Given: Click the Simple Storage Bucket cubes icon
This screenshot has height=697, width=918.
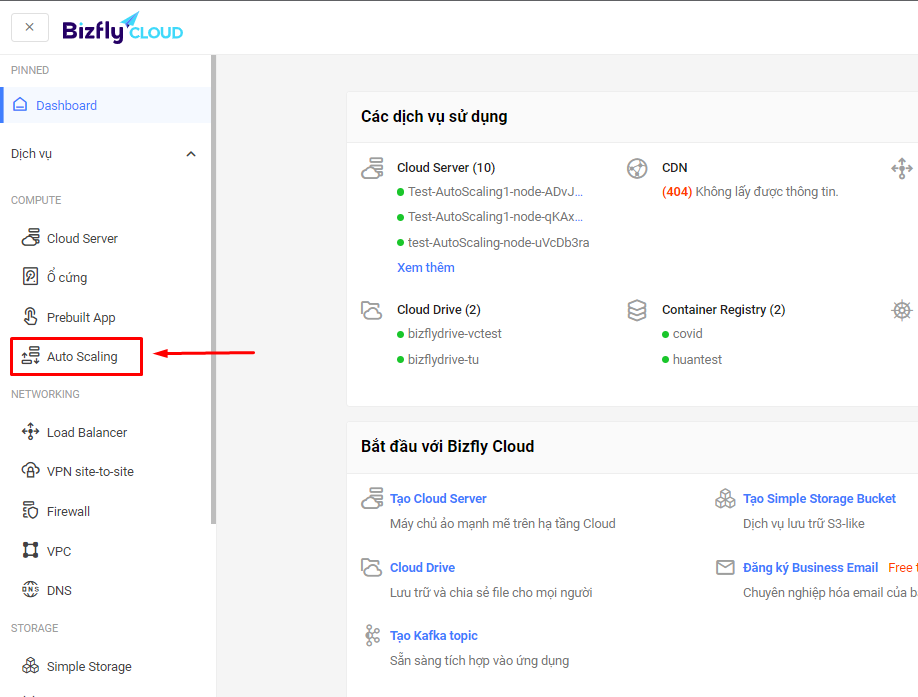Looking at the screenshot, I should point(725,499).
